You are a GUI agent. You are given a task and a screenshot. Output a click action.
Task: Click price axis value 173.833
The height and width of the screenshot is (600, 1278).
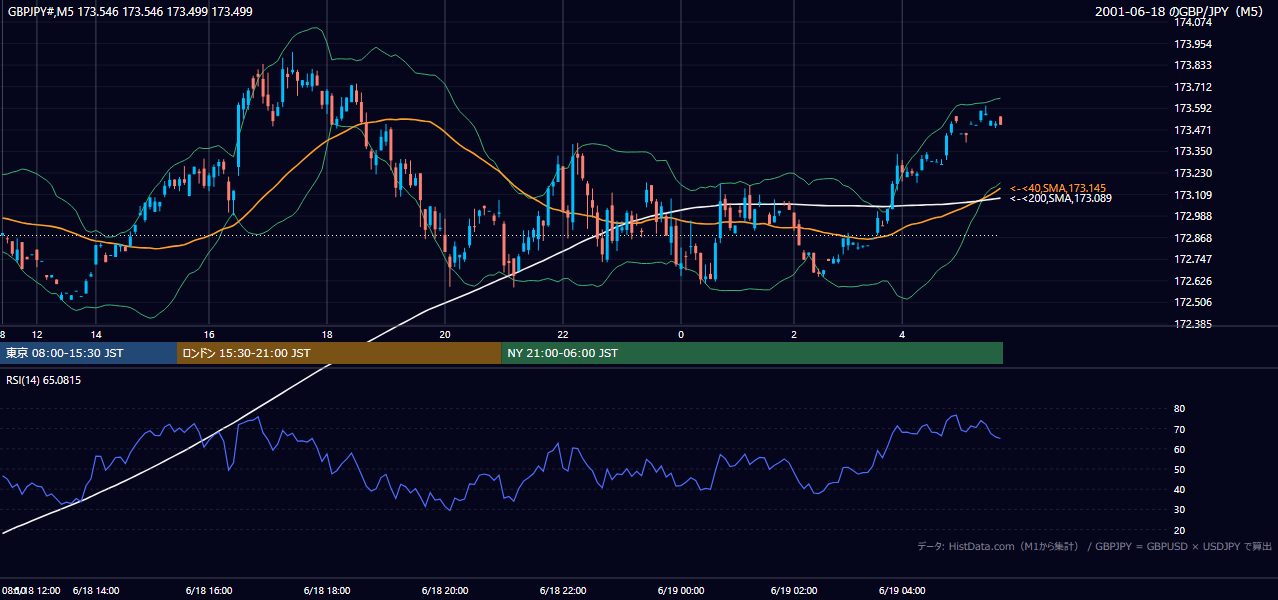1193,65
